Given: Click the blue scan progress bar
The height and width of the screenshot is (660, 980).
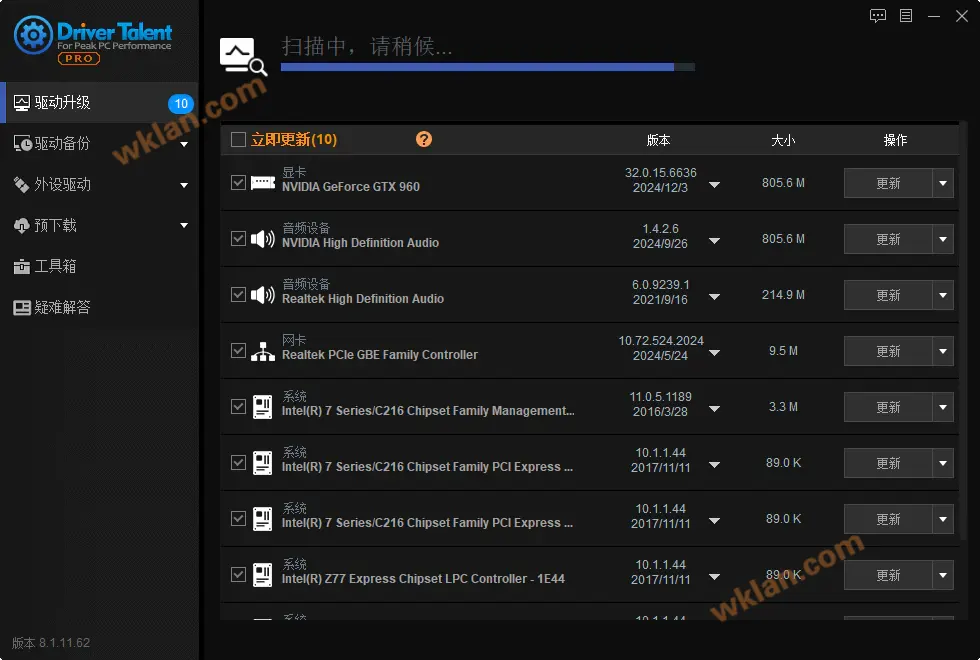Looking at the screenshot, I should pyautogui.click(x=488, y=67).
